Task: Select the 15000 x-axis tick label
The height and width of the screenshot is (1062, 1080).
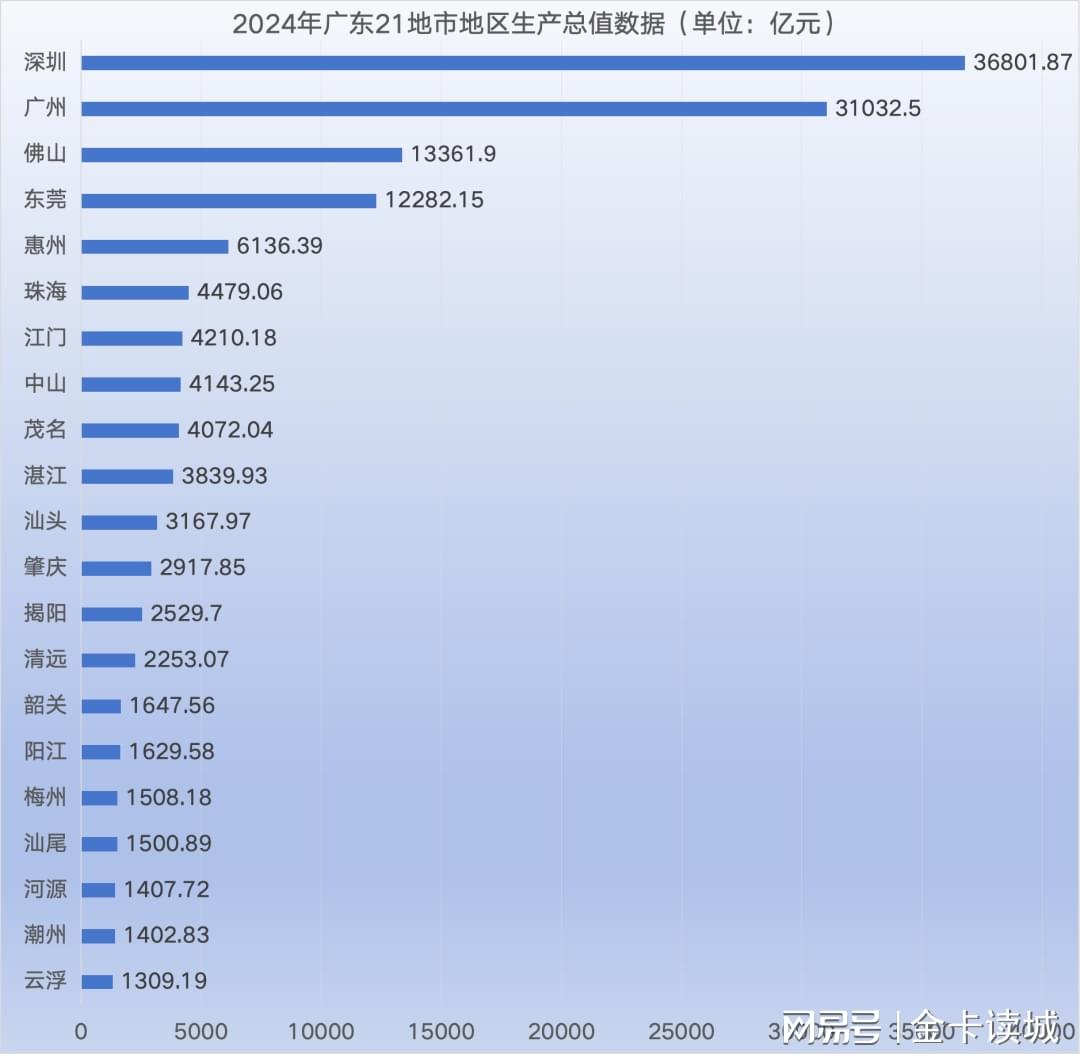Action: coord(441,1032)
